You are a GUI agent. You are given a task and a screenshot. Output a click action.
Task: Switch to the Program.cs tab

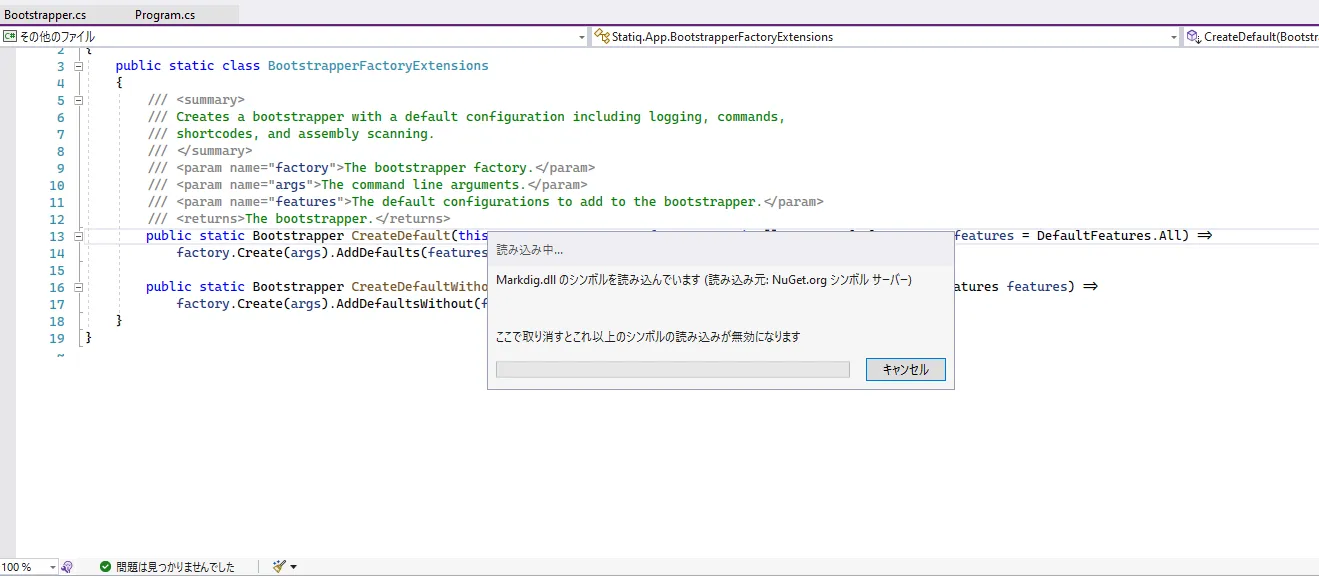[165, 15]
